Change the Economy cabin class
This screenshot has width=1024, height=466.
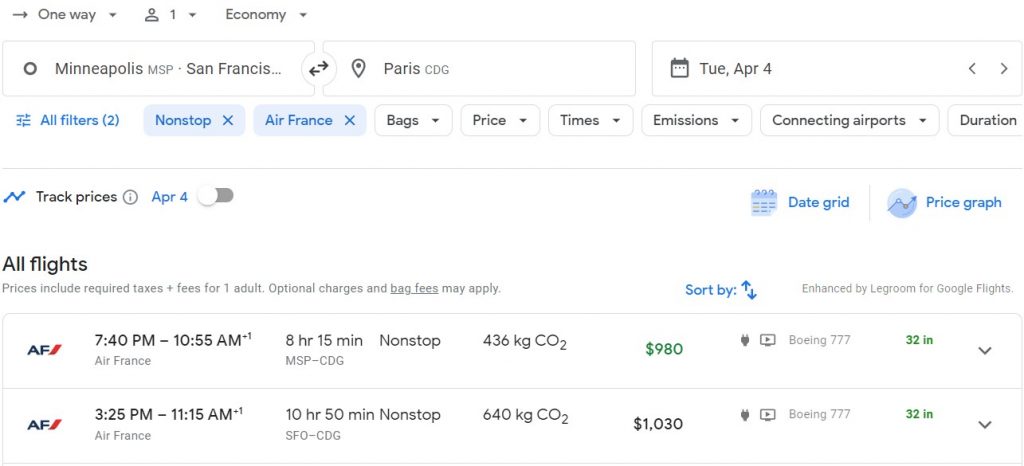(266, 15)
